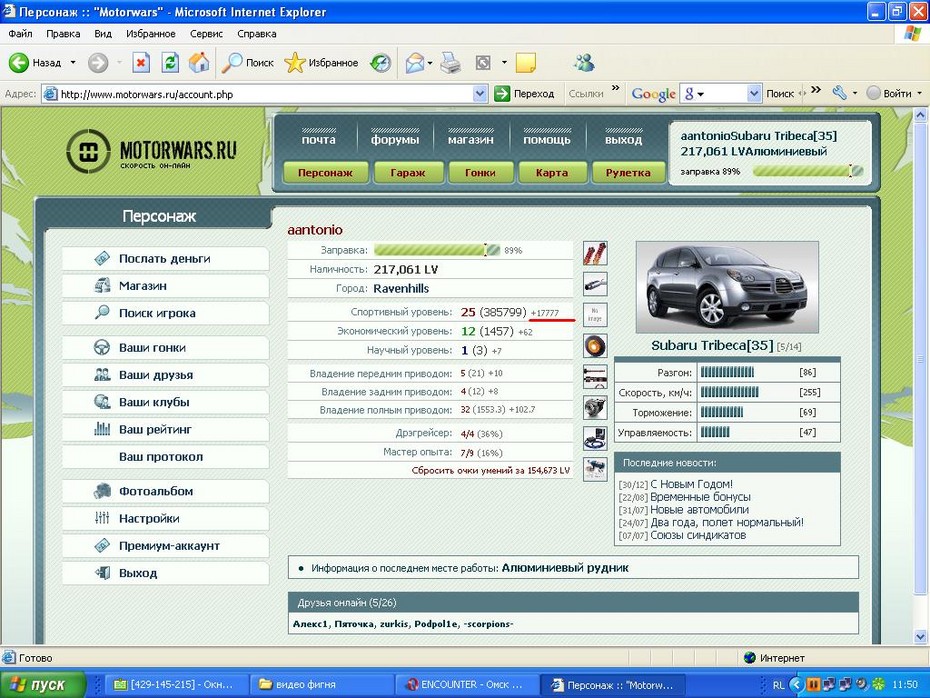930x698 pixels.
Task: Click the empty No image part slot
Action: [595, 315]
